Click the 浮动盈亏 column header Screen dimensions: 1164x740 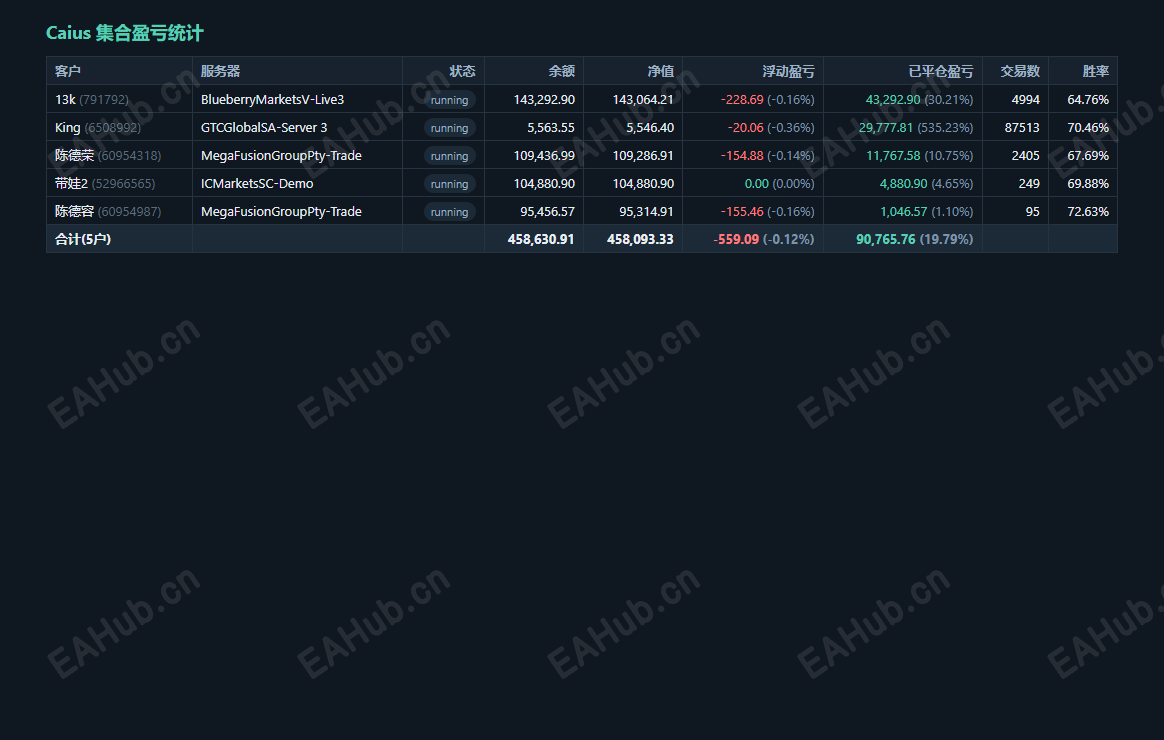(x=788, y=71)
